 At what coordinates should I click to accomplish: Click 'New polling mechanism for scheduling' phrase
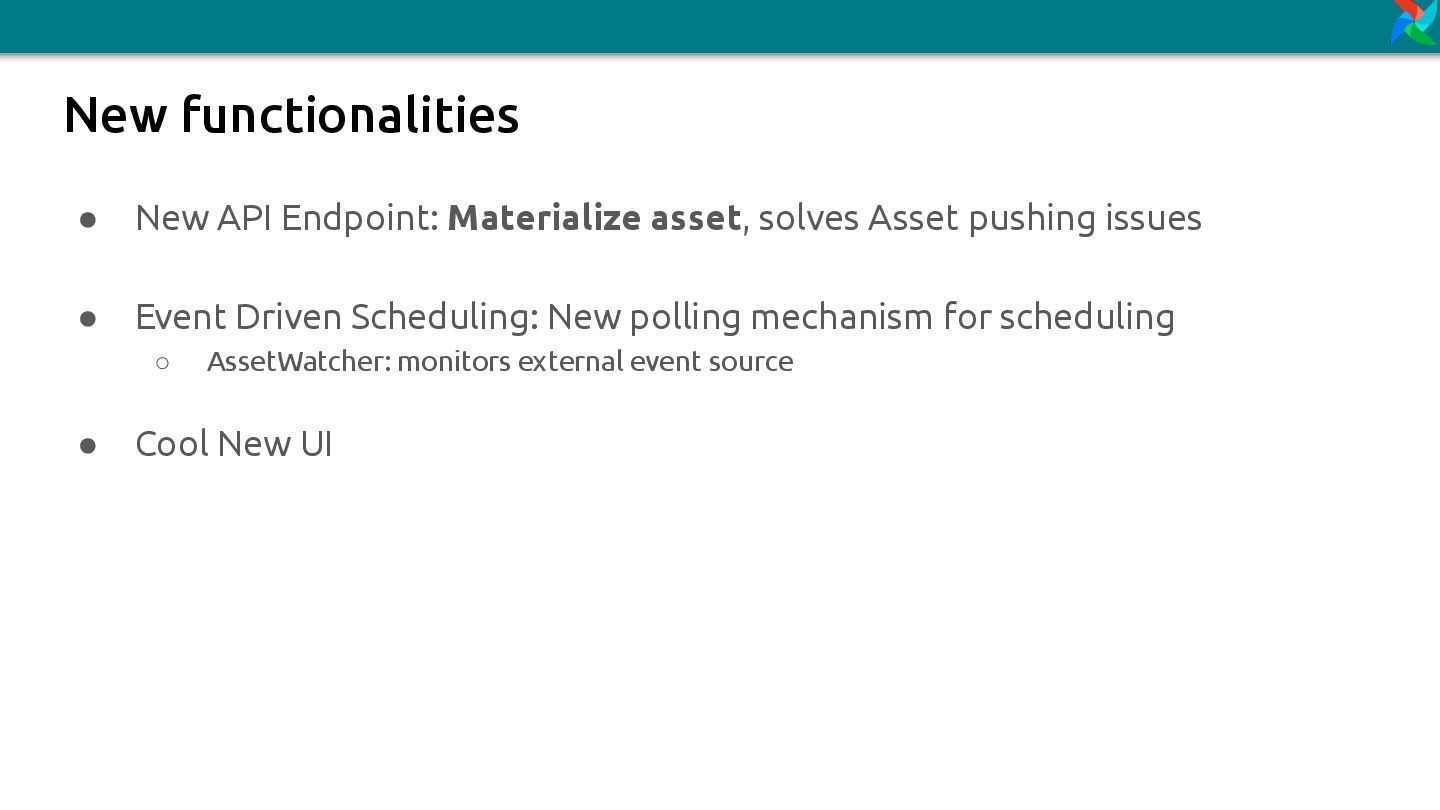861,317
